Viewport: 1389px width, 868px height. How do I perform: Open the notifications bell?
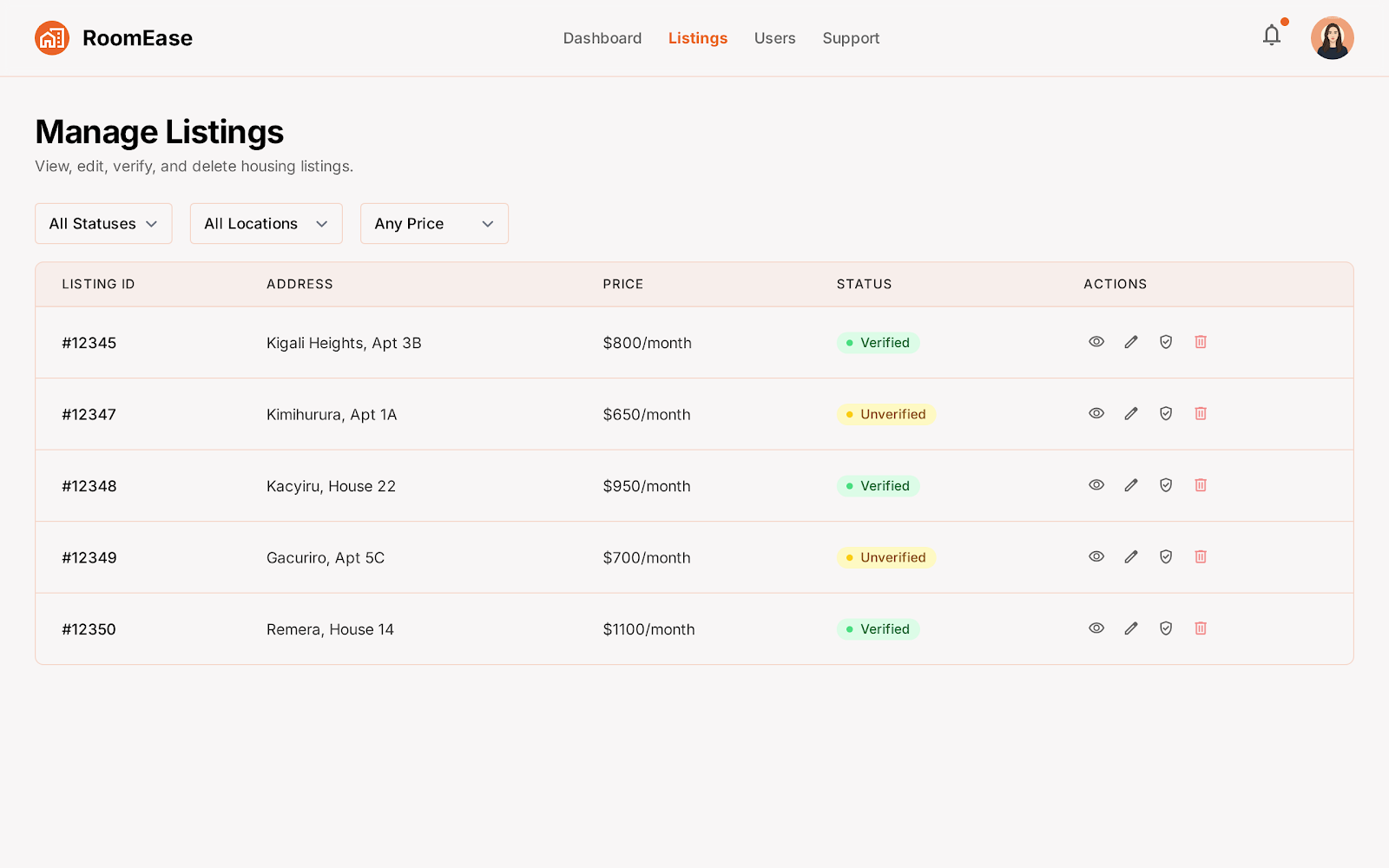click(x=1272, y=36)
